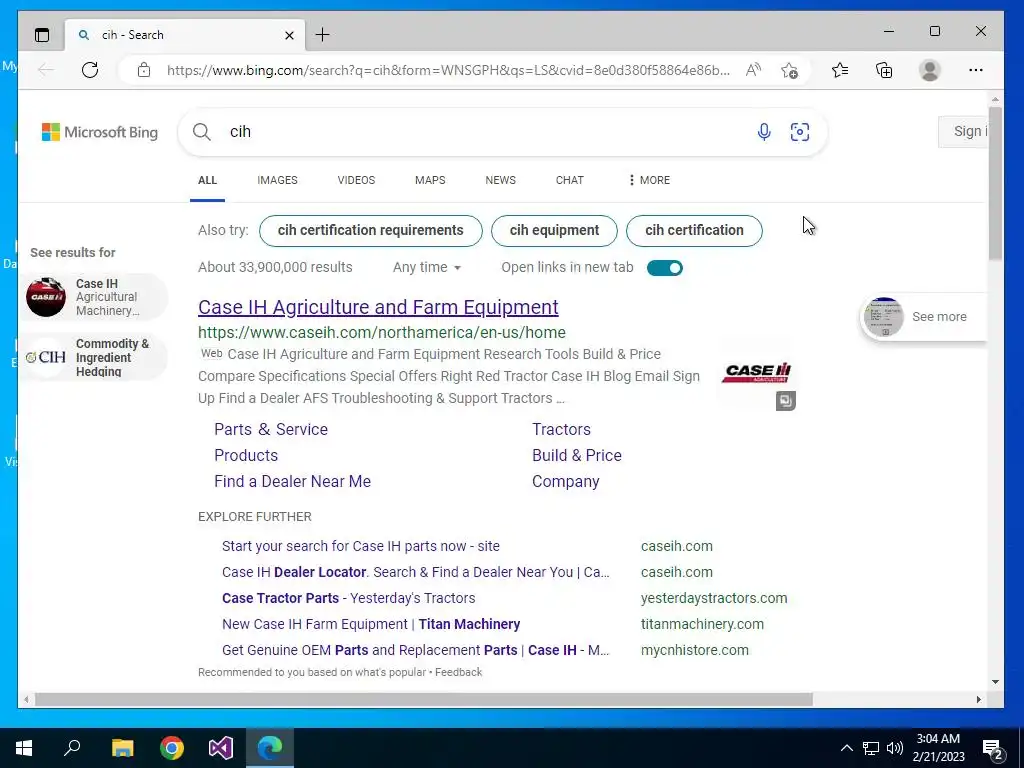Try 'cih certification requirements' suggestion
Screen dimensions: 1024x768
click(x=370, y=231)
